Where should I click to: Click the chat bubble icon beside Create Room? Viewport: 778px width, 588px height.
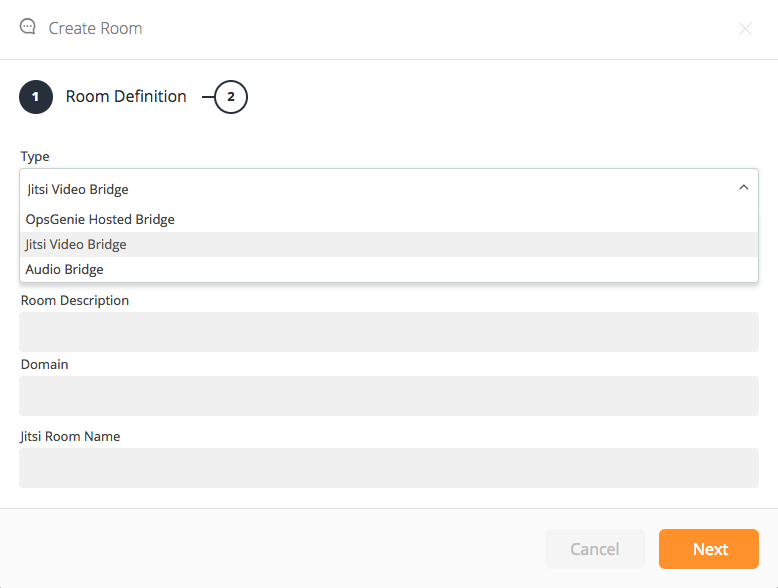tap(28, 27)
